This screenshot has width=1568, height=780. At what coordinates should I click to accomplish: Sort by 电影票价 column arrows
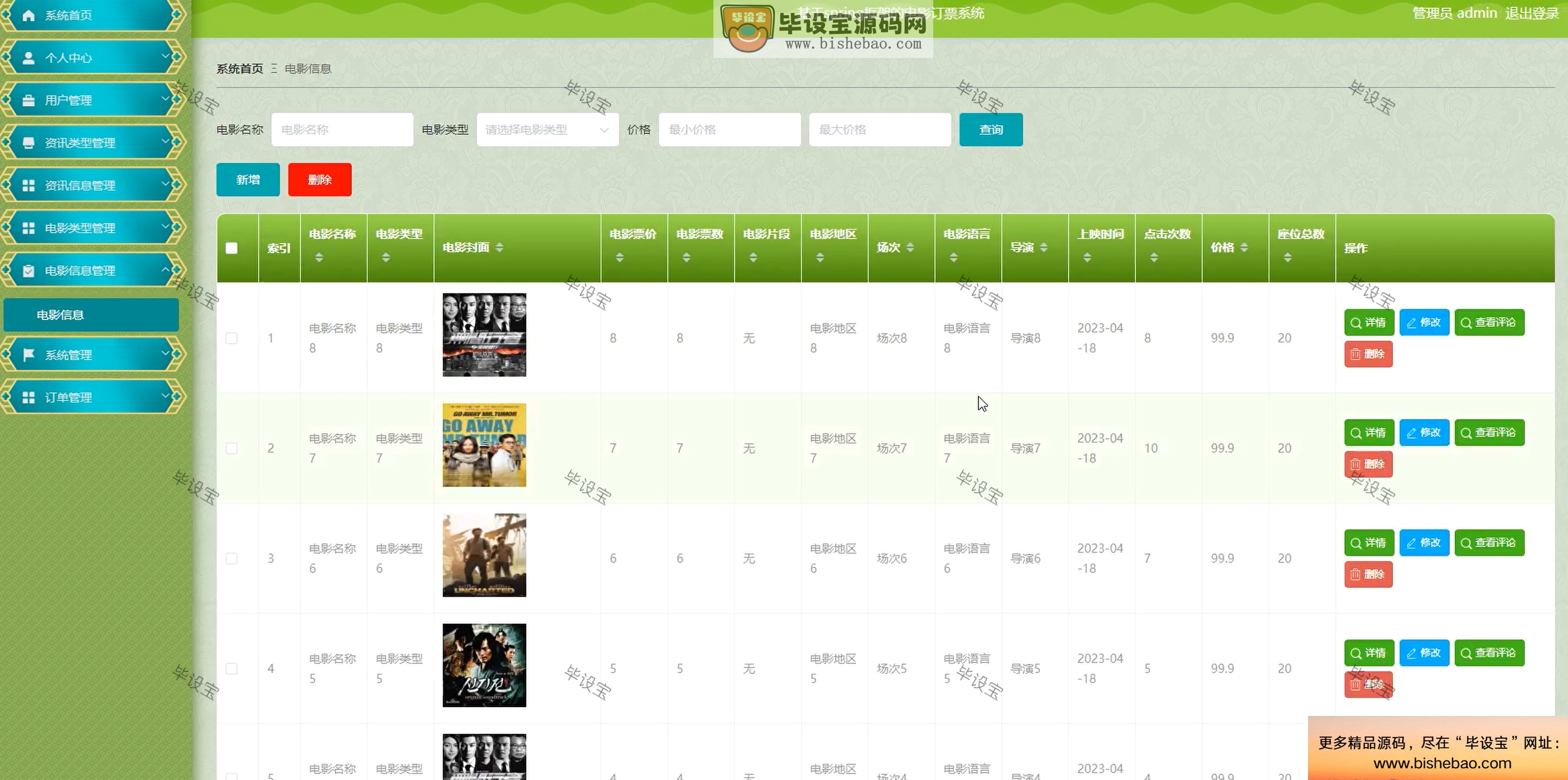[620, 258]
